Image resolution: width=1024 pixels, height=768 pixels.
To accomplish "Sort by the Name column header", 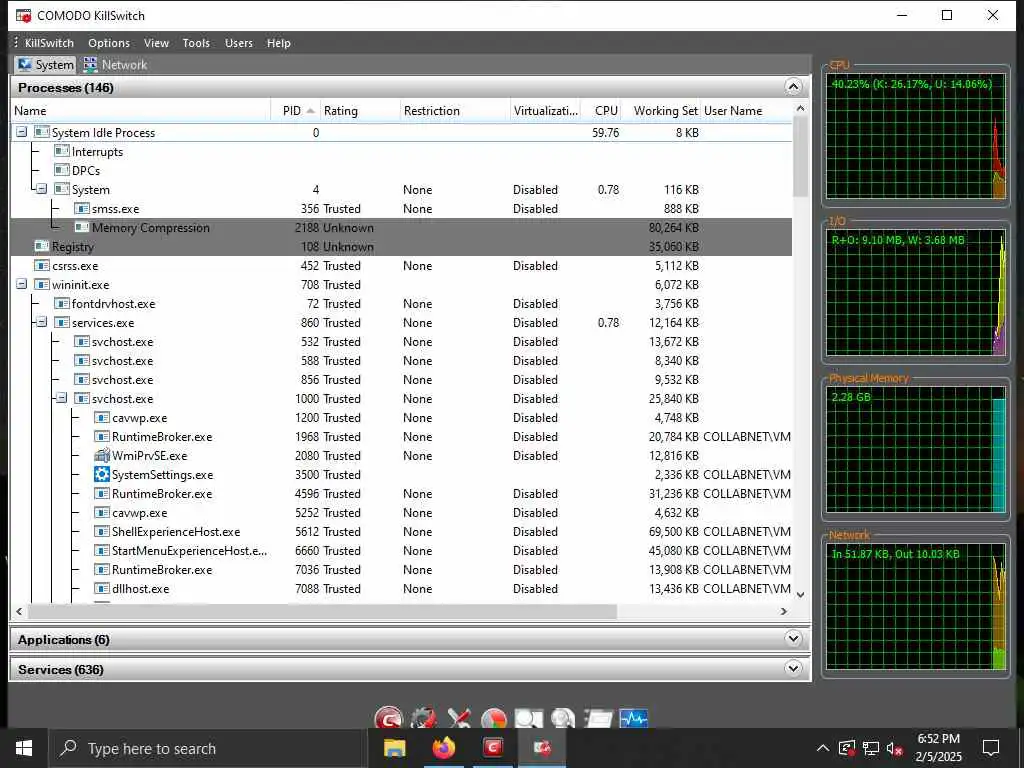I will [x=140, y=110].
